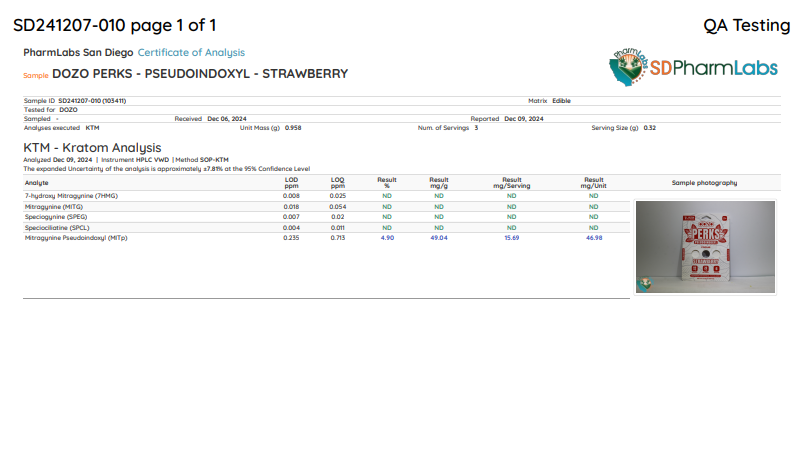Screen dimensions: 804x464
Task: Click the 'Result %' column header
Action: click(x=387, y=183)
